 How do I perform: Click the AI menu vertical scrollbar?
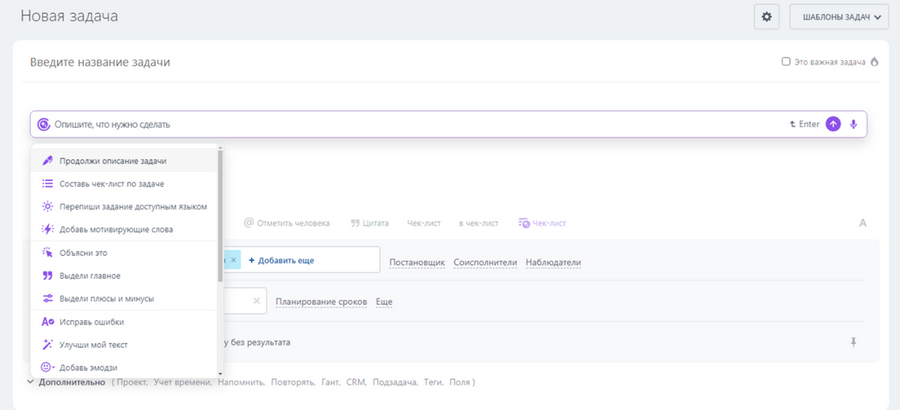[220, 215]
